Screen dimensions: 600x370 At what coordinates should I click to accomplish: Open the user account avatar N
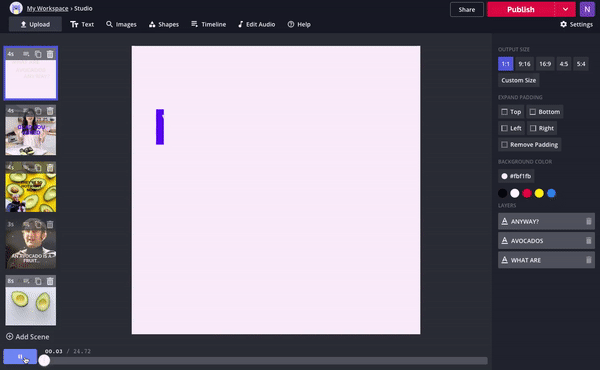pyautogui.click(x=587, y=9)
